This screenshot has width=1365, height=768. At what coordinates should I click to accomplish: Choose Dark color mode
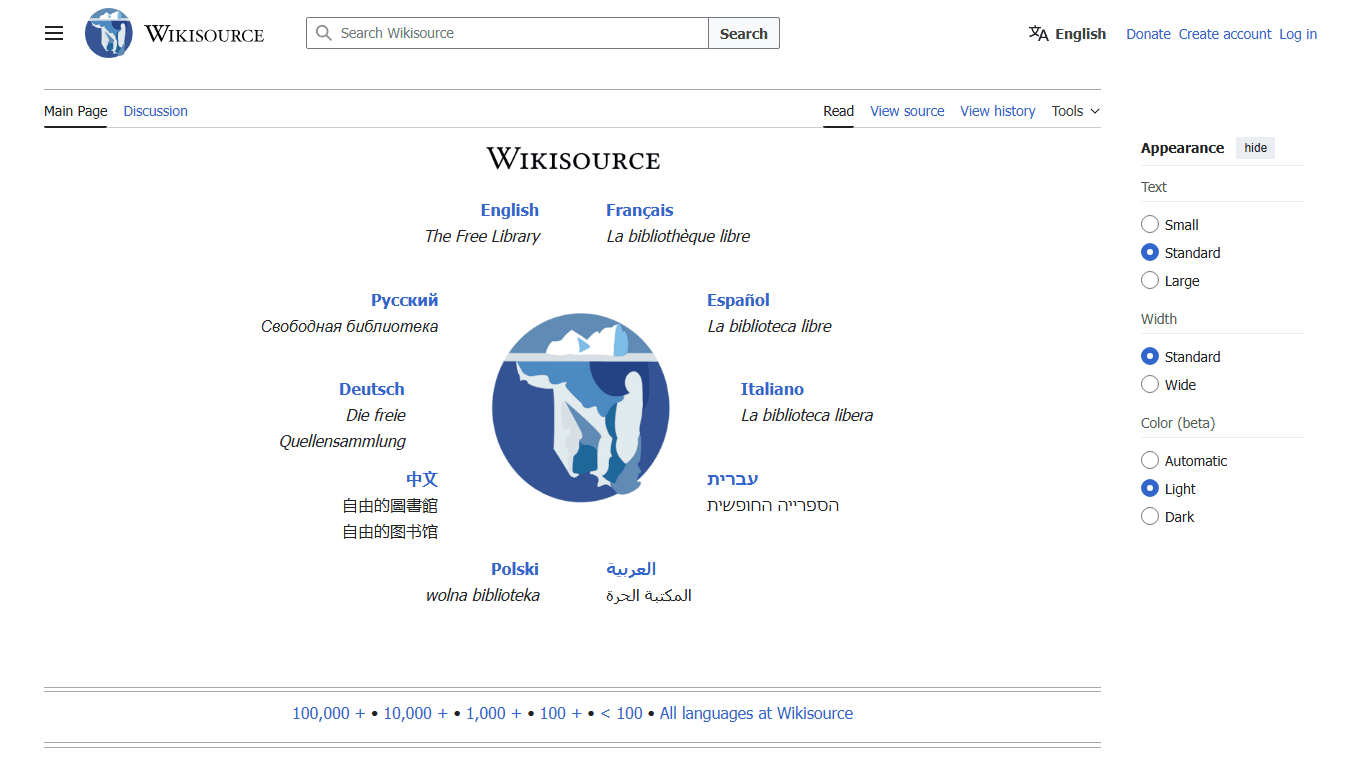(1150, 516)
